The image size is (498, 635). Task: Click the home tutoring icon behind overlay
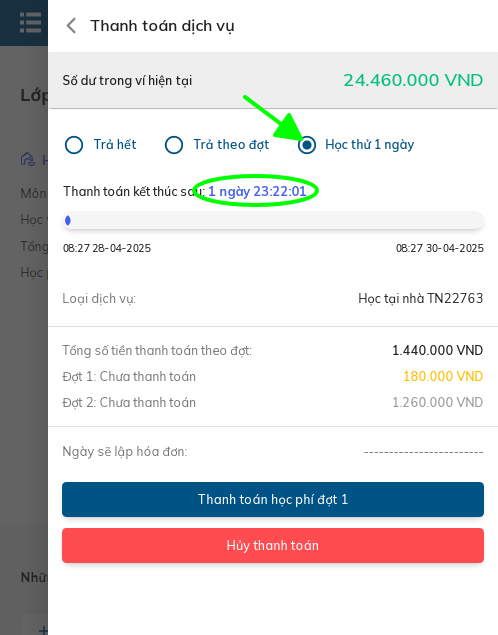pyautogui.click(x=28, y=159)
